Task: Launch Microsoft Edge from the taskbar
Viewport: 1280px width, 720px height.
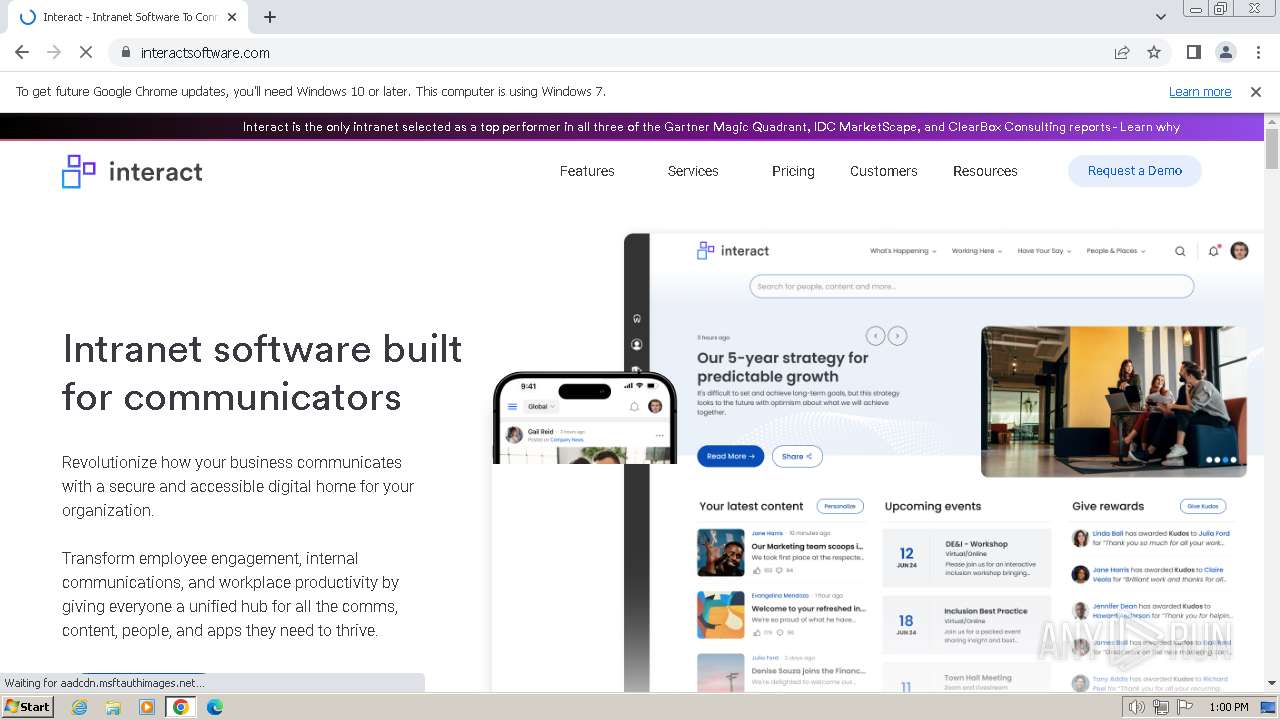Action: coord(215,707)
